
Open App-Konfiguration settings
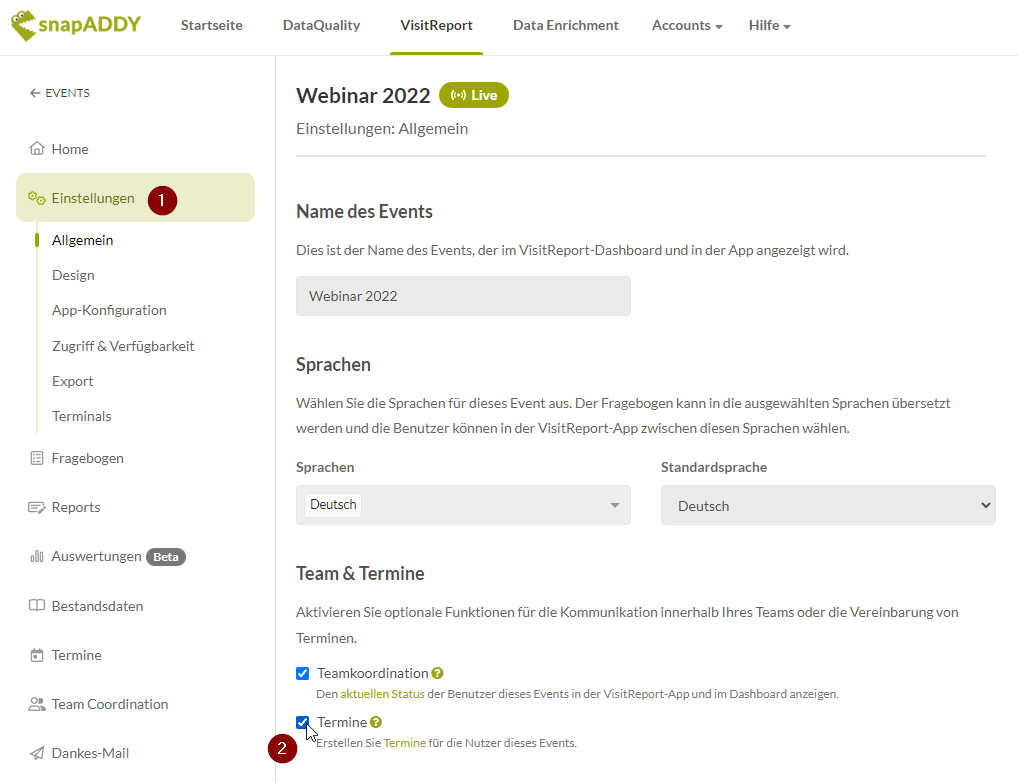point(109,310)
